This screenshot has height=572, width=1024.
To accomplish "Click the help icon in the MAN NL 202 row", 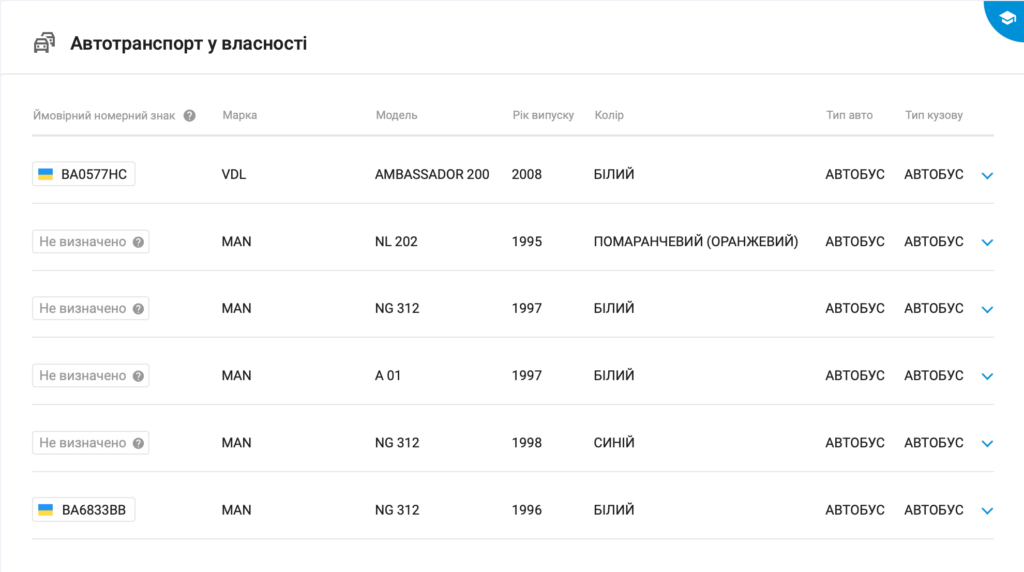I will (138, 242).
